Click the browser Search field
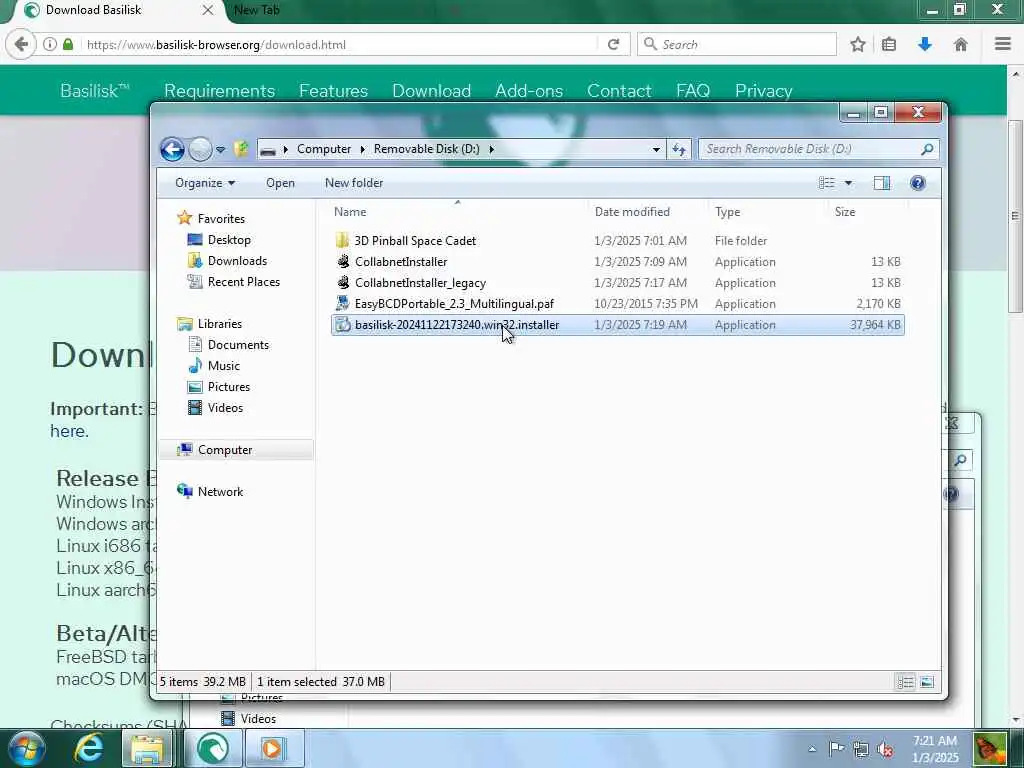 737,44
